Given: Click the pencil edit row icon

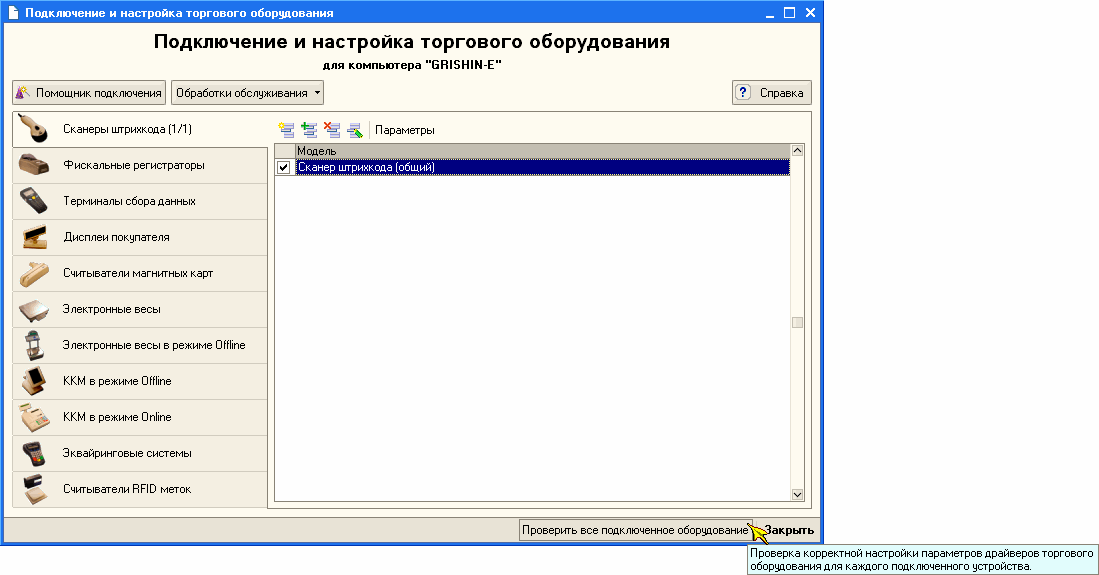Looking at the screenshot, I should pos(354,130).
